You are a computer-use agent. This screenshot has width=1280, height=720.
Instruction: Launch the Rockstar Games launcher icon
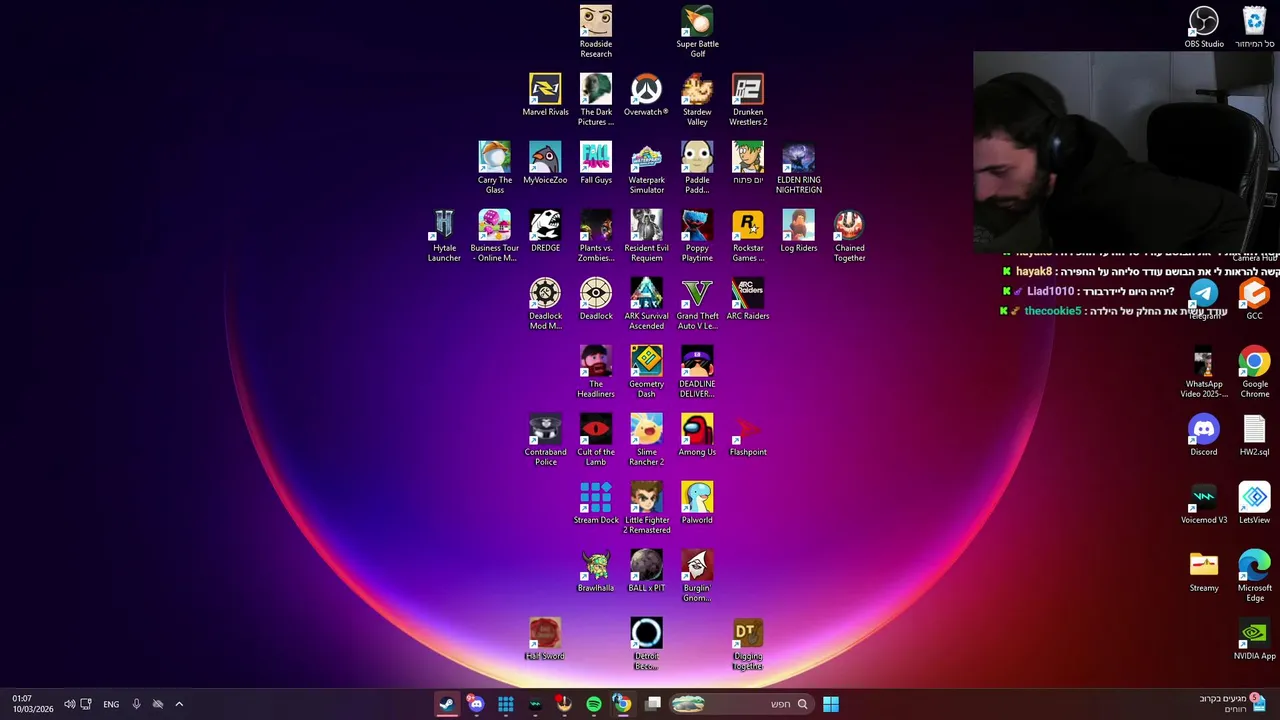click(x=748, y=235)
